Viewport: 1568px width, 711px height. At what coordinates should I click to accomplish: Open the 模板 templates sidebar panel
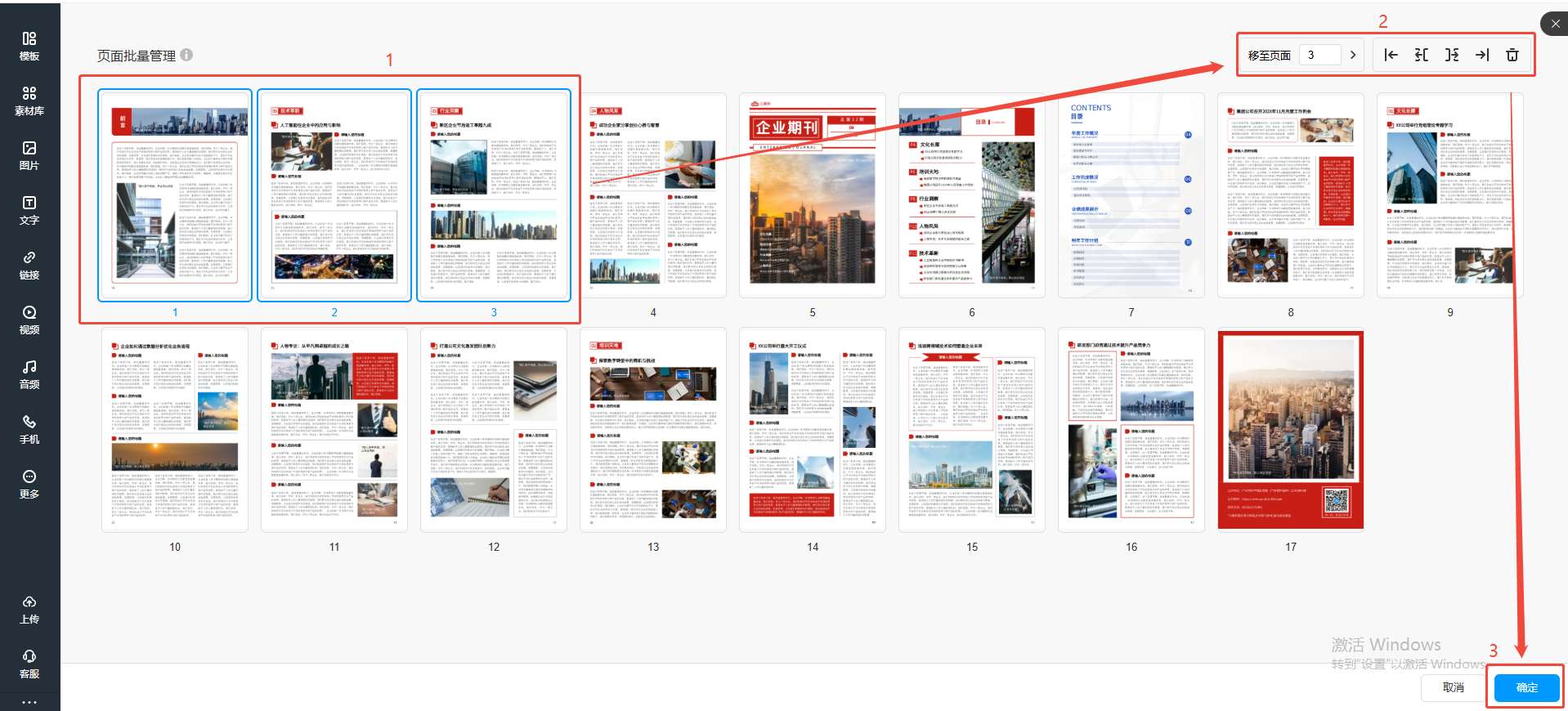pos(29,46)
